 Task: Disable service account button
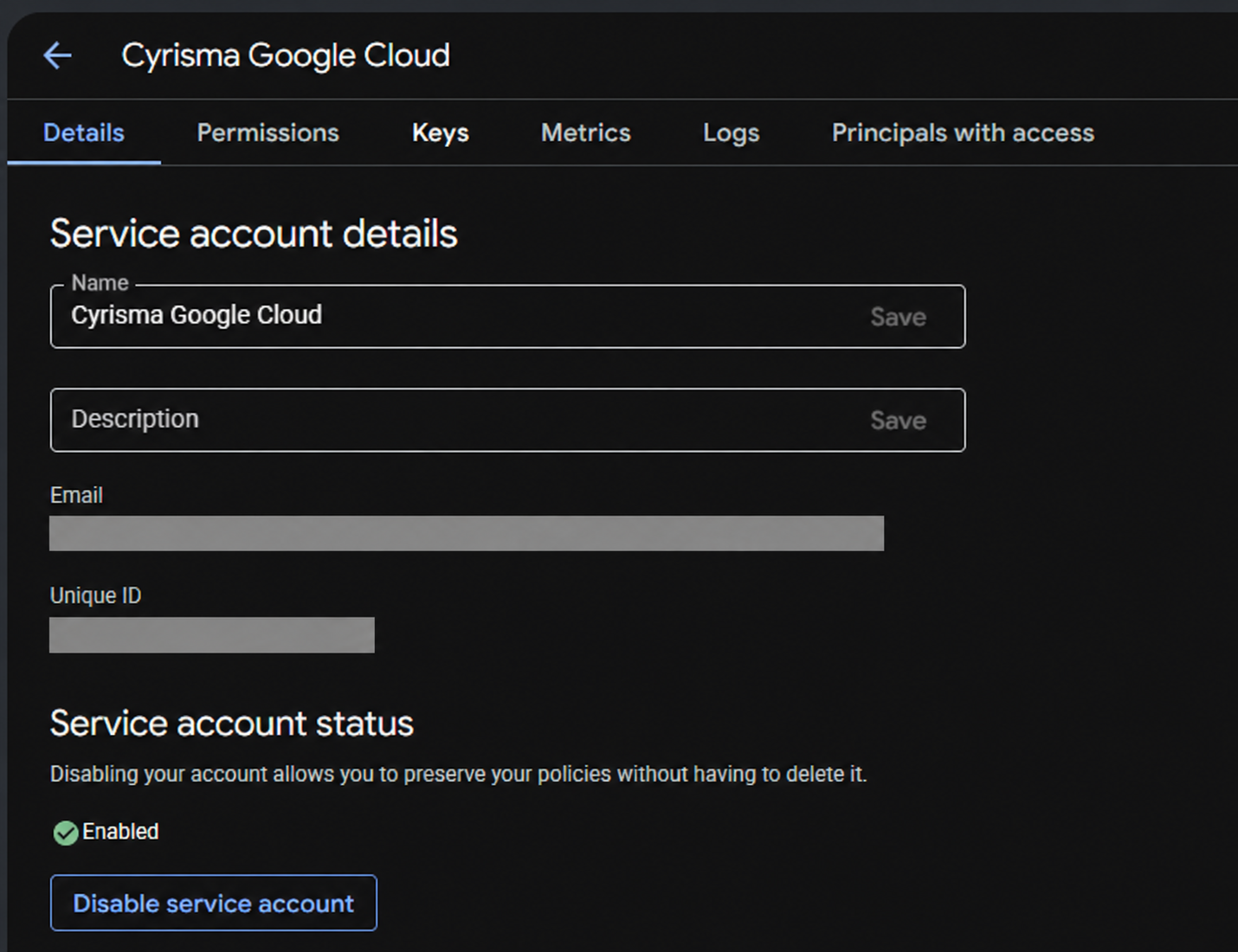tap(214, 903)
